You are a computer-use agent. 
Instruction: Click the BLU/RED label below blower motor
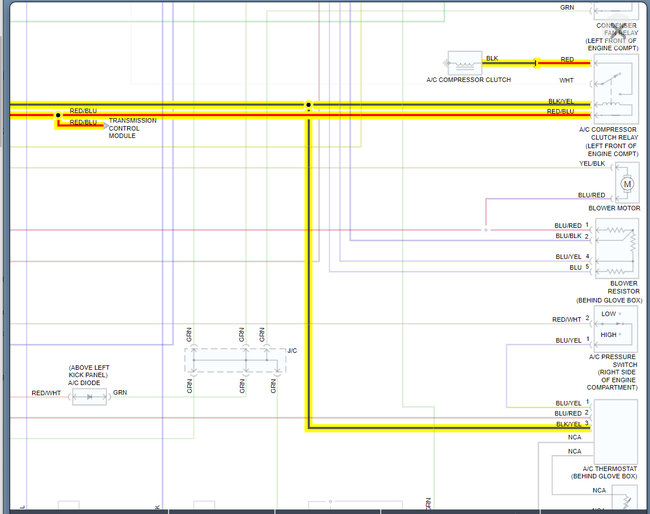tap(592, 195)
